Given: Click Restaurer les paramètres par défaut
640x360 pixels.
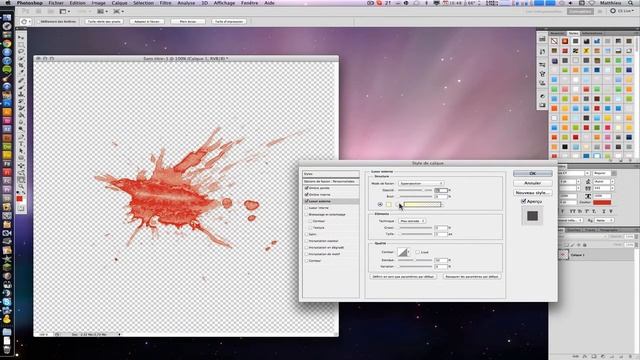Looking at the screenshot, I should (x=472, y=277).
